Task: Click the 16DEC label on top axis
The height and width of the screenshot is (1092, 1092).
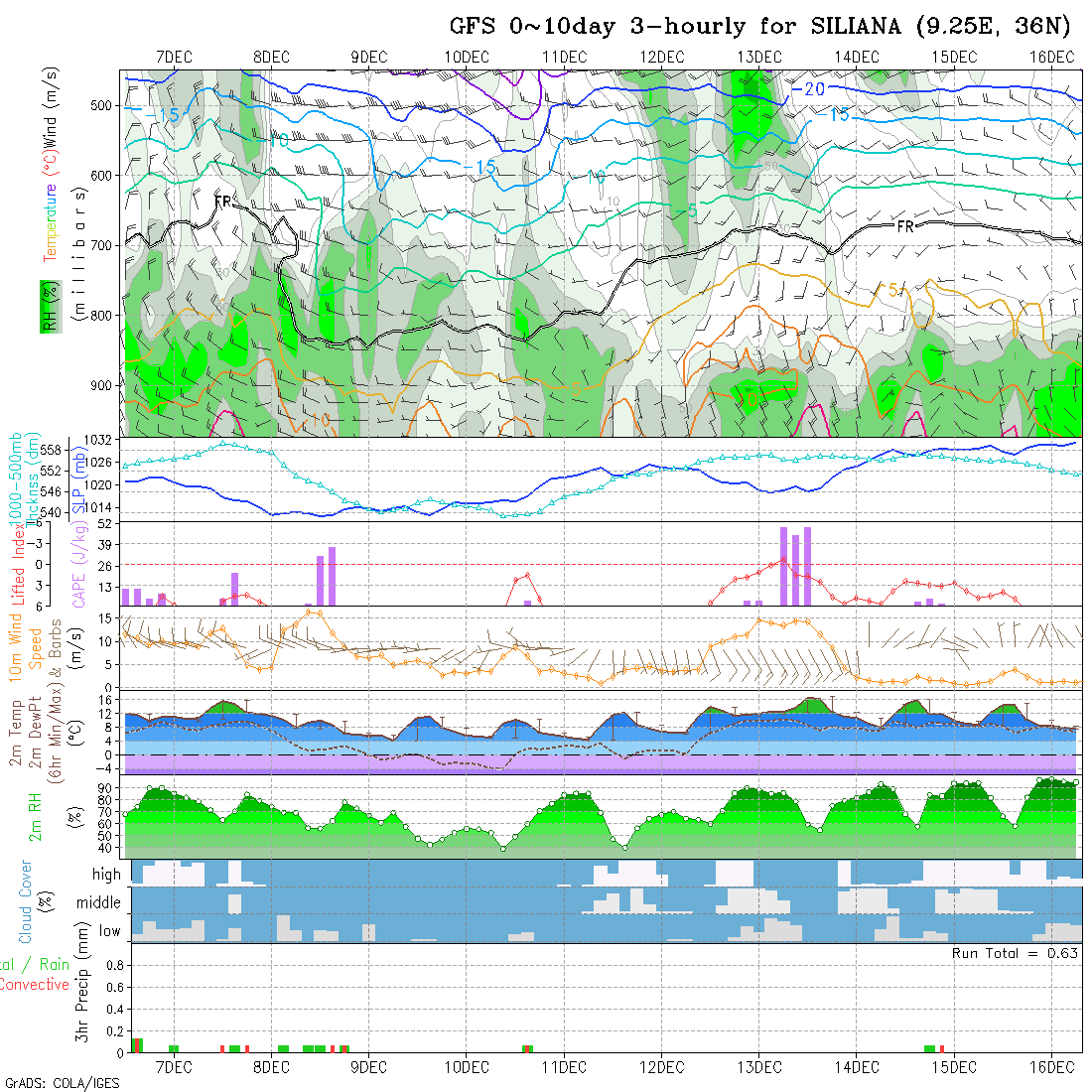Action: point(1051,57)
